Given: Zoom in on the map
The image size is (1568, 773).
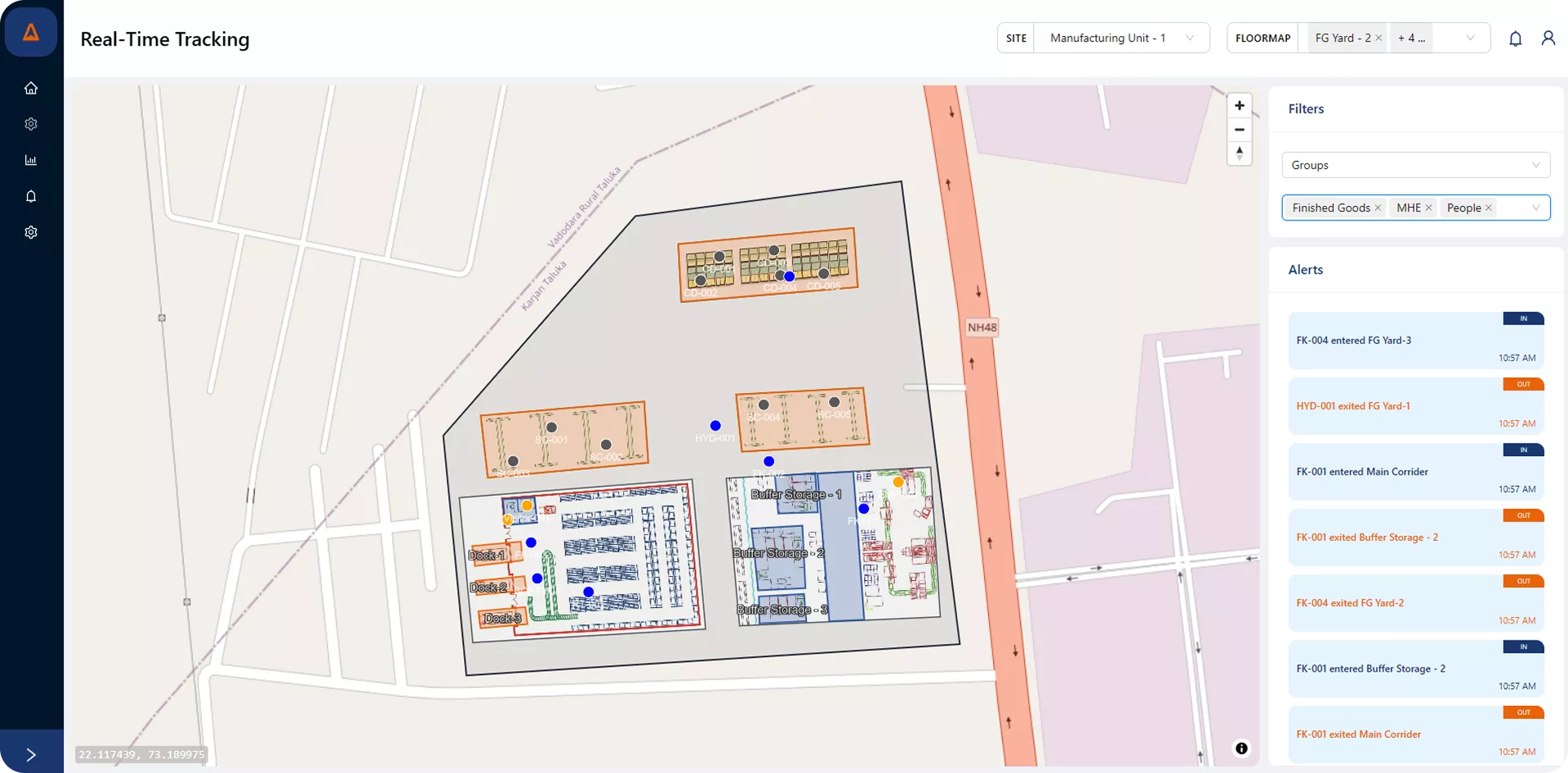Looking at the screenshot, I should [1240, 105].
